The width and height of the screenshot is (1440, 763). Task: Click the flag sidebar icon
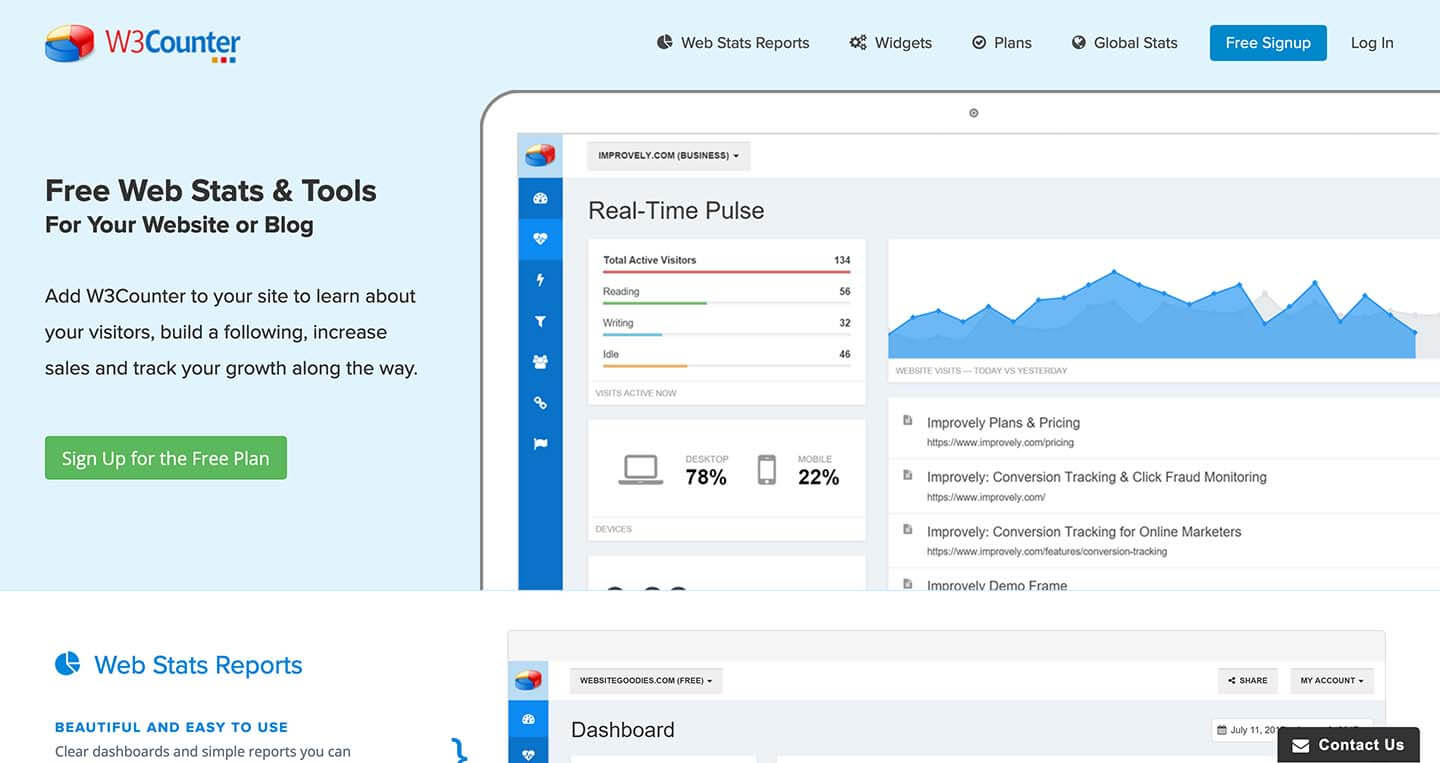541,444
